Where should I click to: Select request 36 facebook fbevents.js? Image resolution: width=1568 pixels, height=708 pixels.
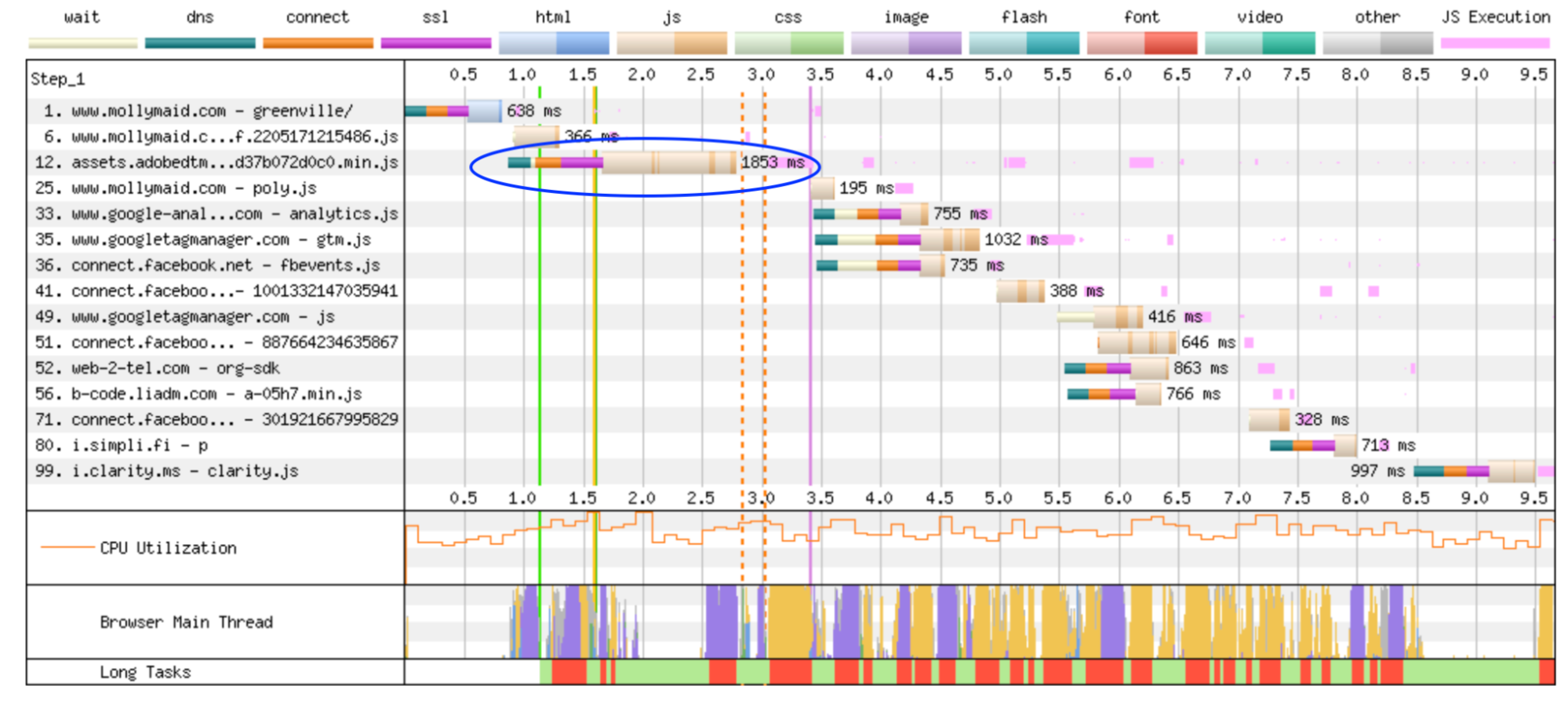(225, 265)
